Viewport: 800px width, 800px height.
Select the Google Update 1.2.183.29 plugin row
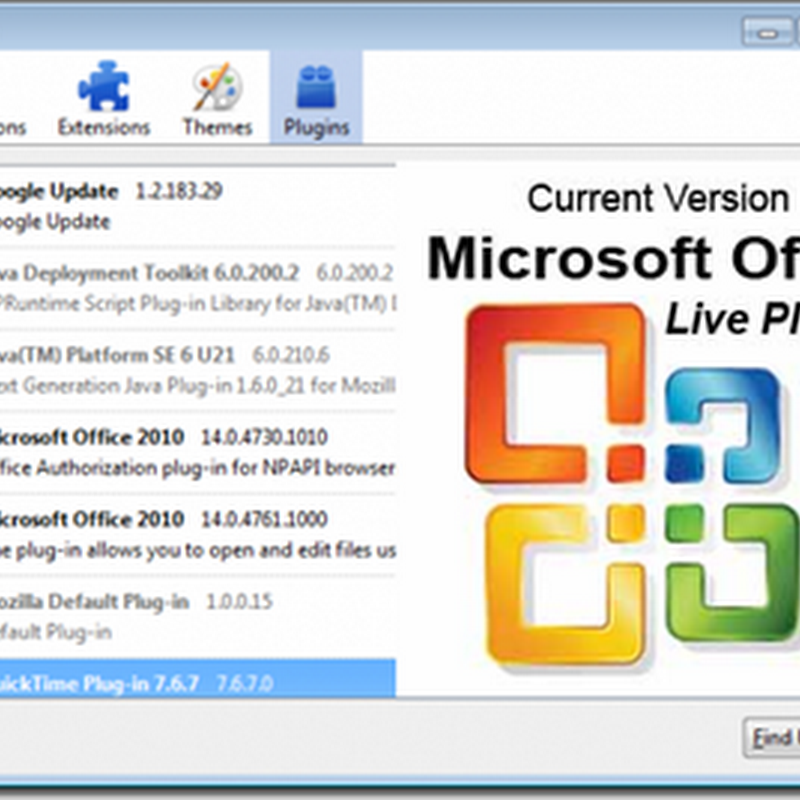click(197, 207)
